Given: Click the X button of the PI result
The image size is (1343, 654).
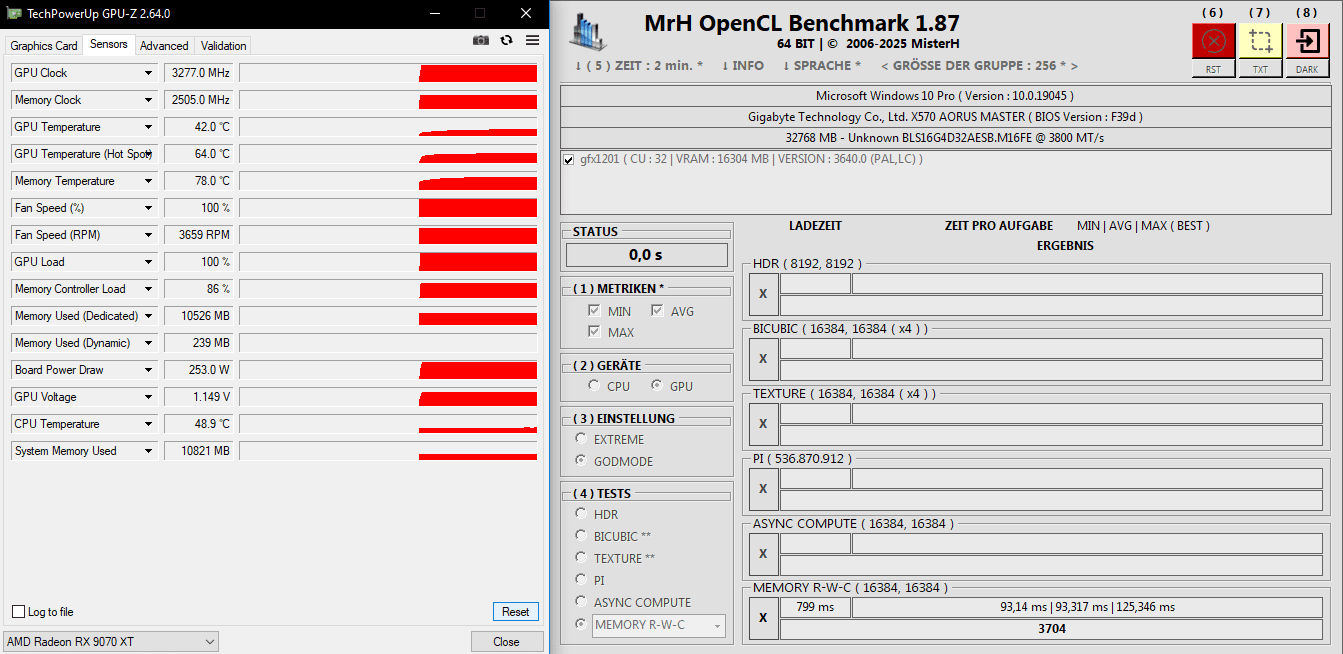Looking at the screenshot, I should [763, 489].
